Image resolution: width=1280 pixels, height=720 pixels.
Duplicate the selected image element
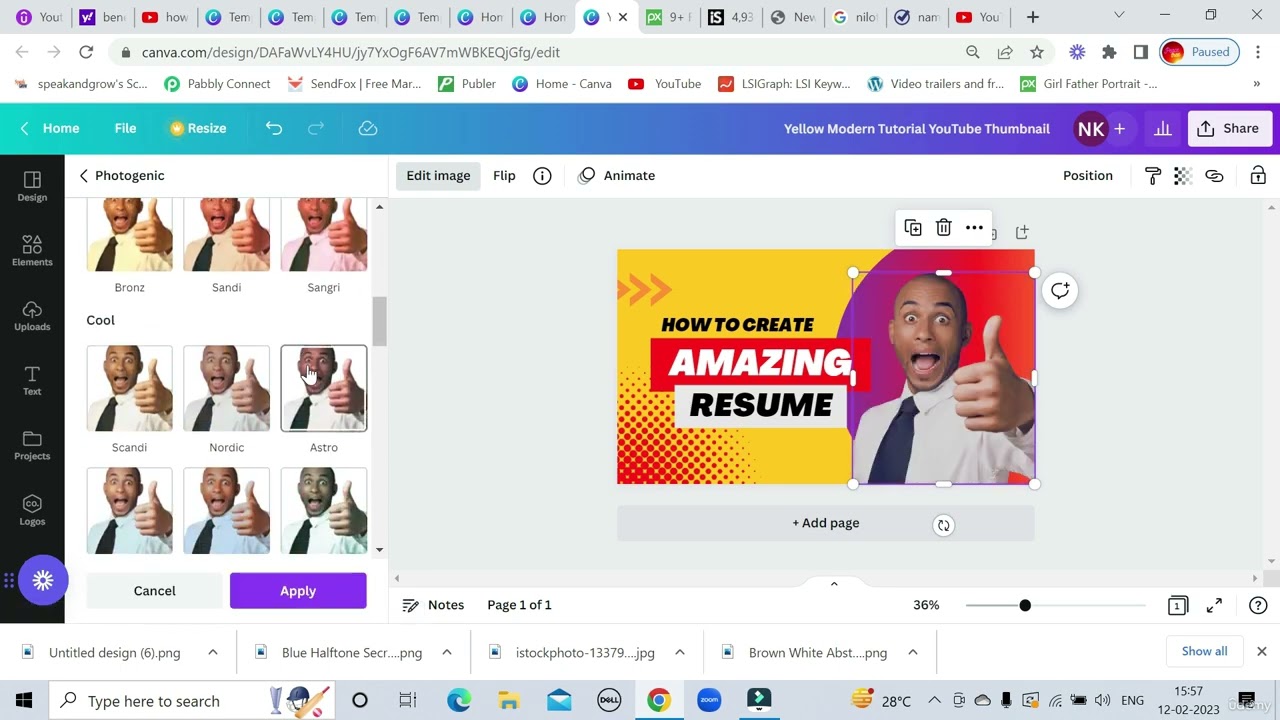point(913,228)
